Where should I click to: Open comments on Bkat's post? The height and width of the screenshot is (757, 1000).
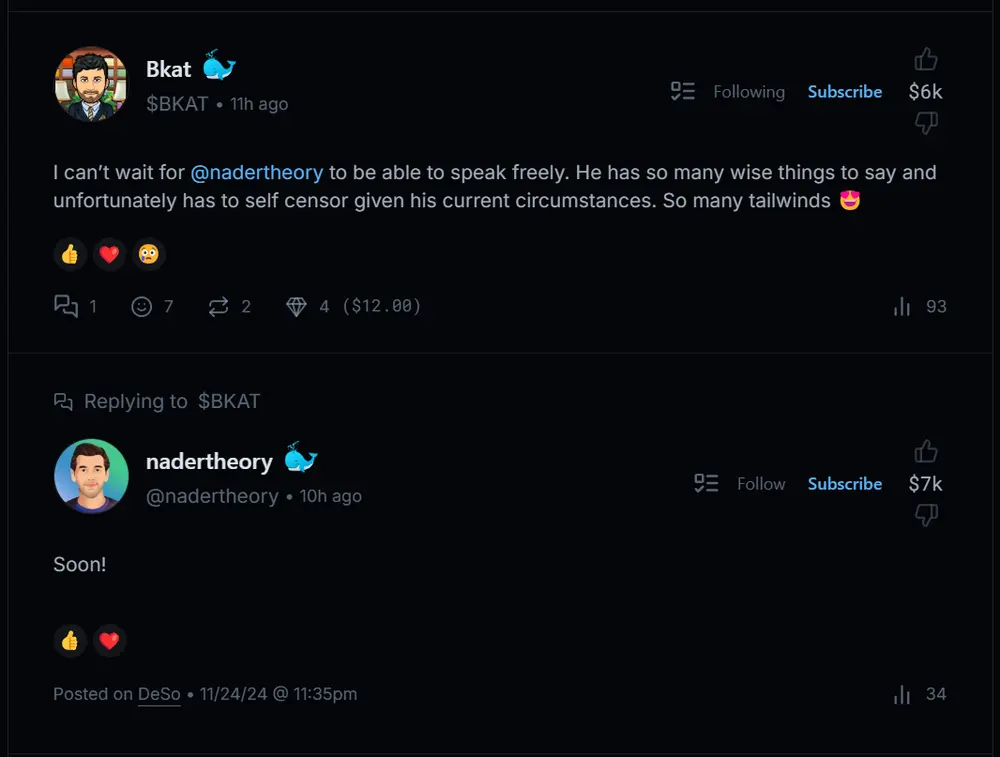pos(66,306)
